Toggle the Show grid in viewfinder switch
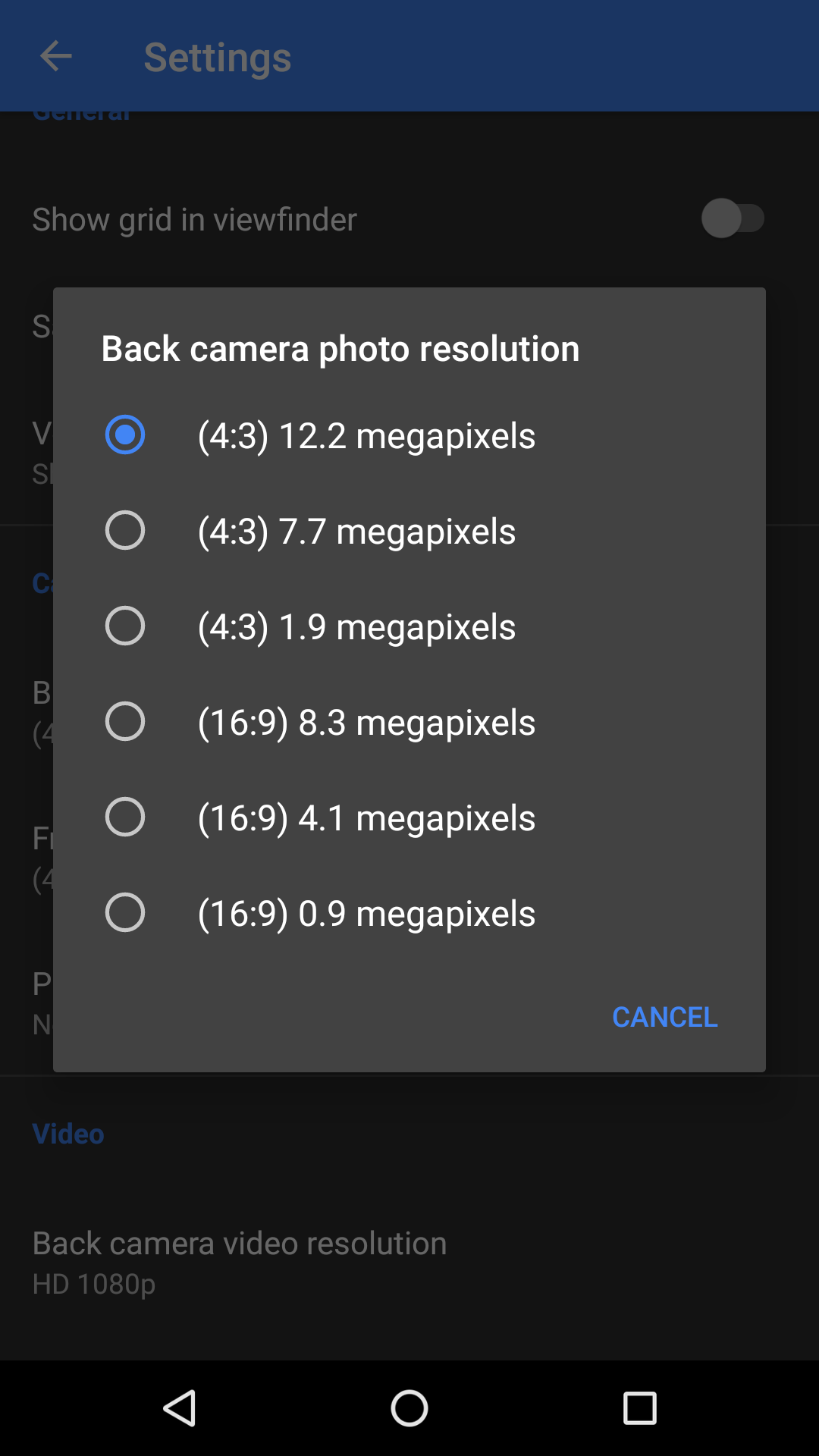Viewport: 819px width, 1456px height. (732, 218)
